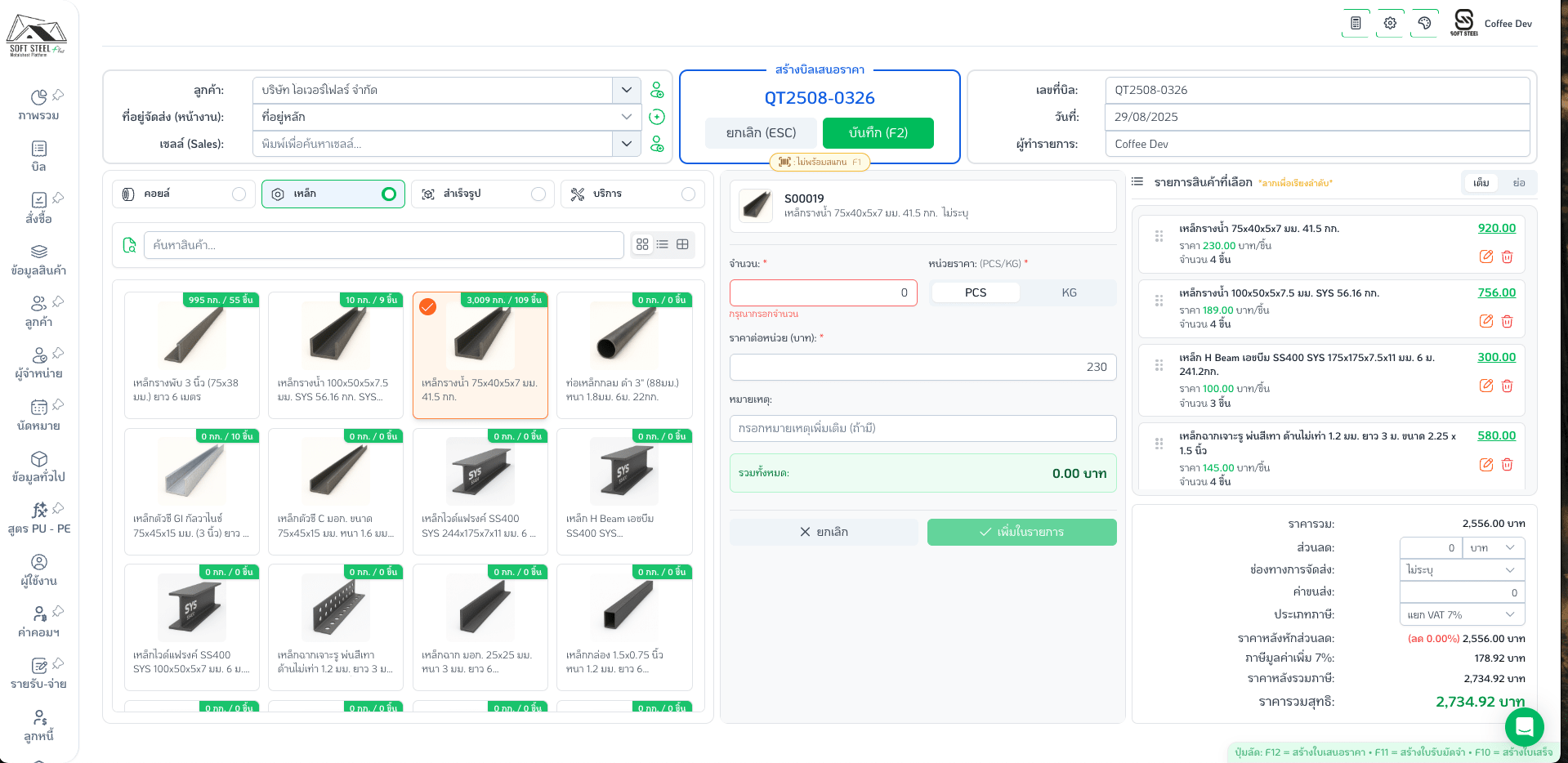Open สูตร PU - PE formula section
This screenshot has width=1568, height=763.
click(x=38, y=519)
